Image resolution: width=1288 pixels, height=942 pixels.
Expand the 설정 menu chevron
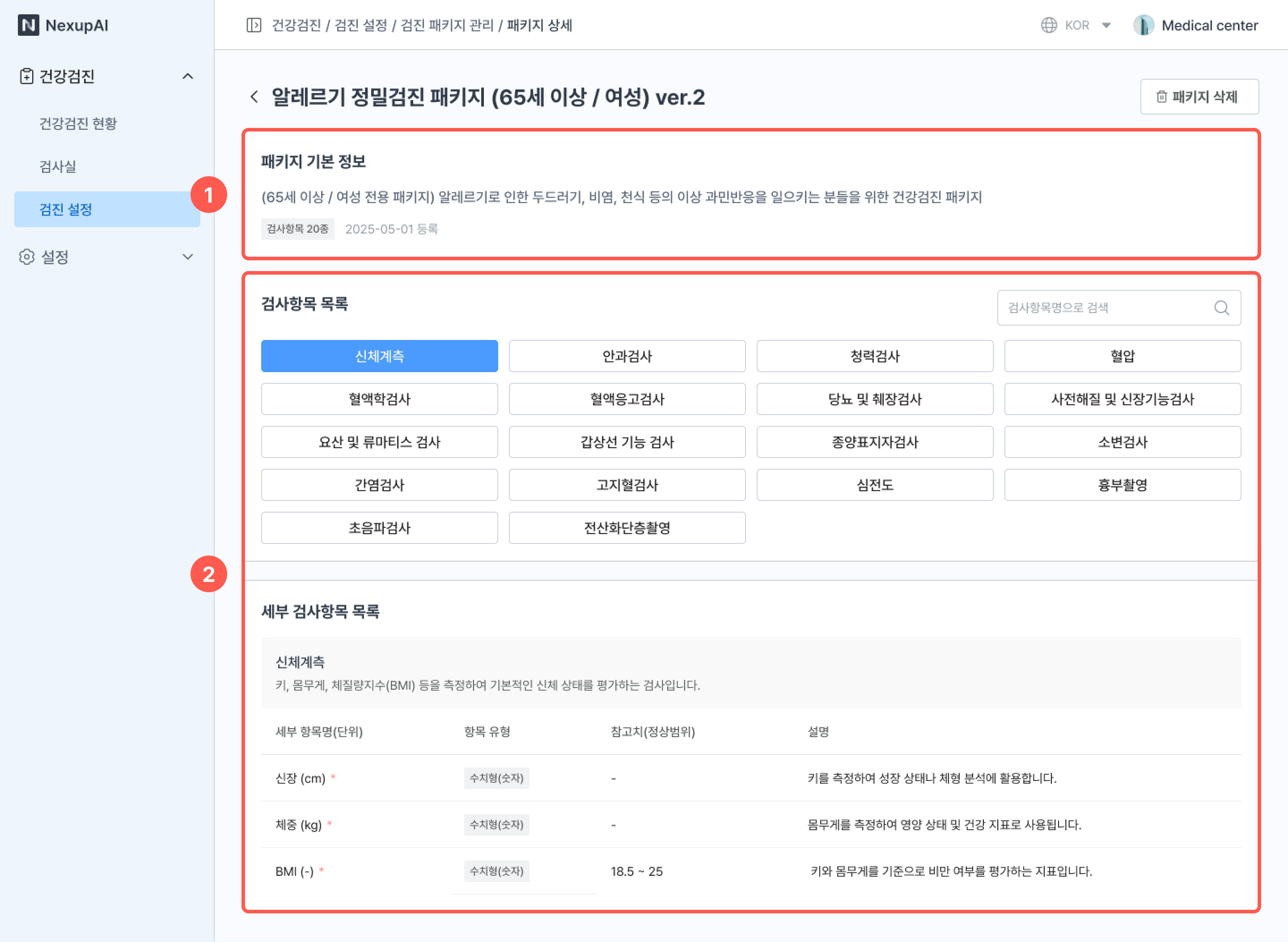pyautogui.click(x=187, y=257)
